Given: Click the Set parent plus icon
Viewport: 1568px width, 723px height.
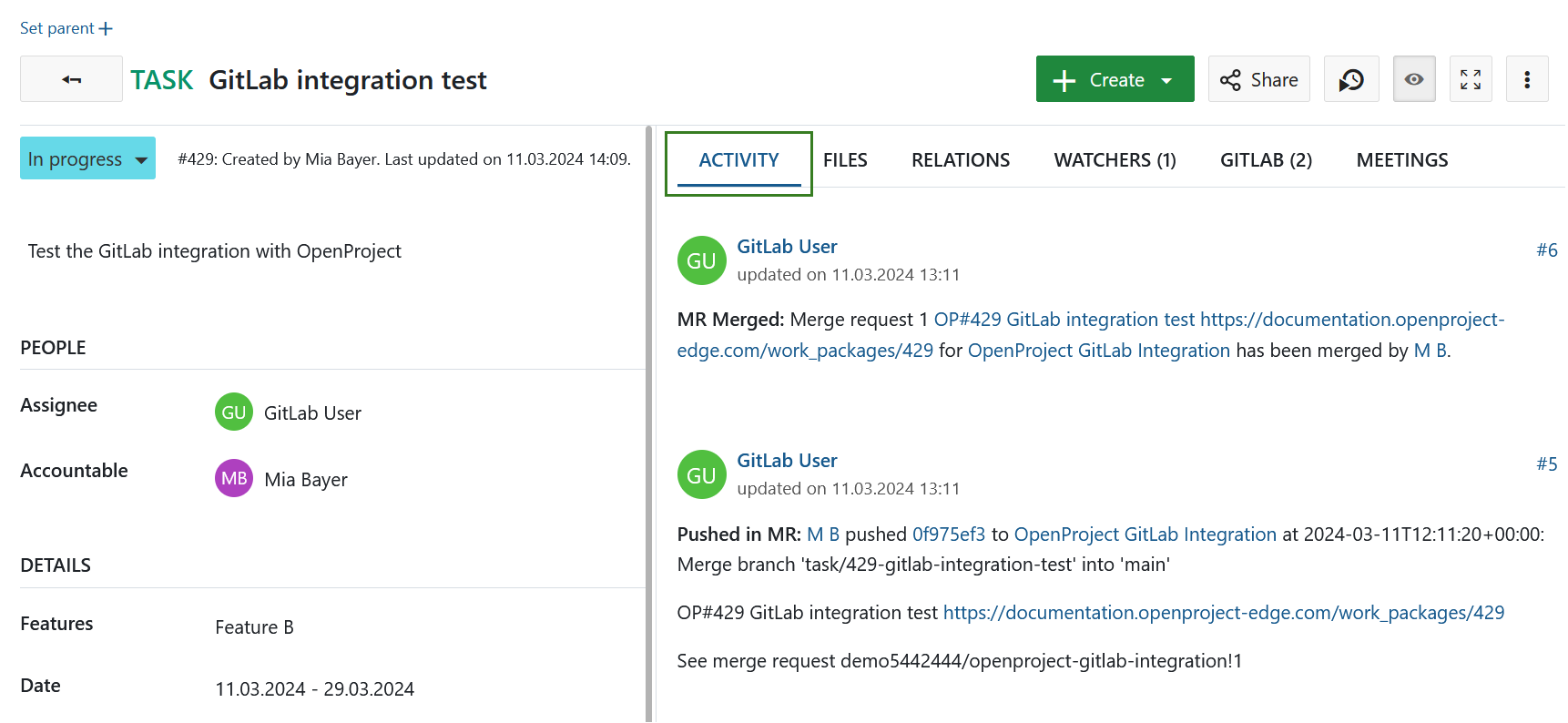Looking at the screenshot, I should pyautogui.click(x=106, y=29).
